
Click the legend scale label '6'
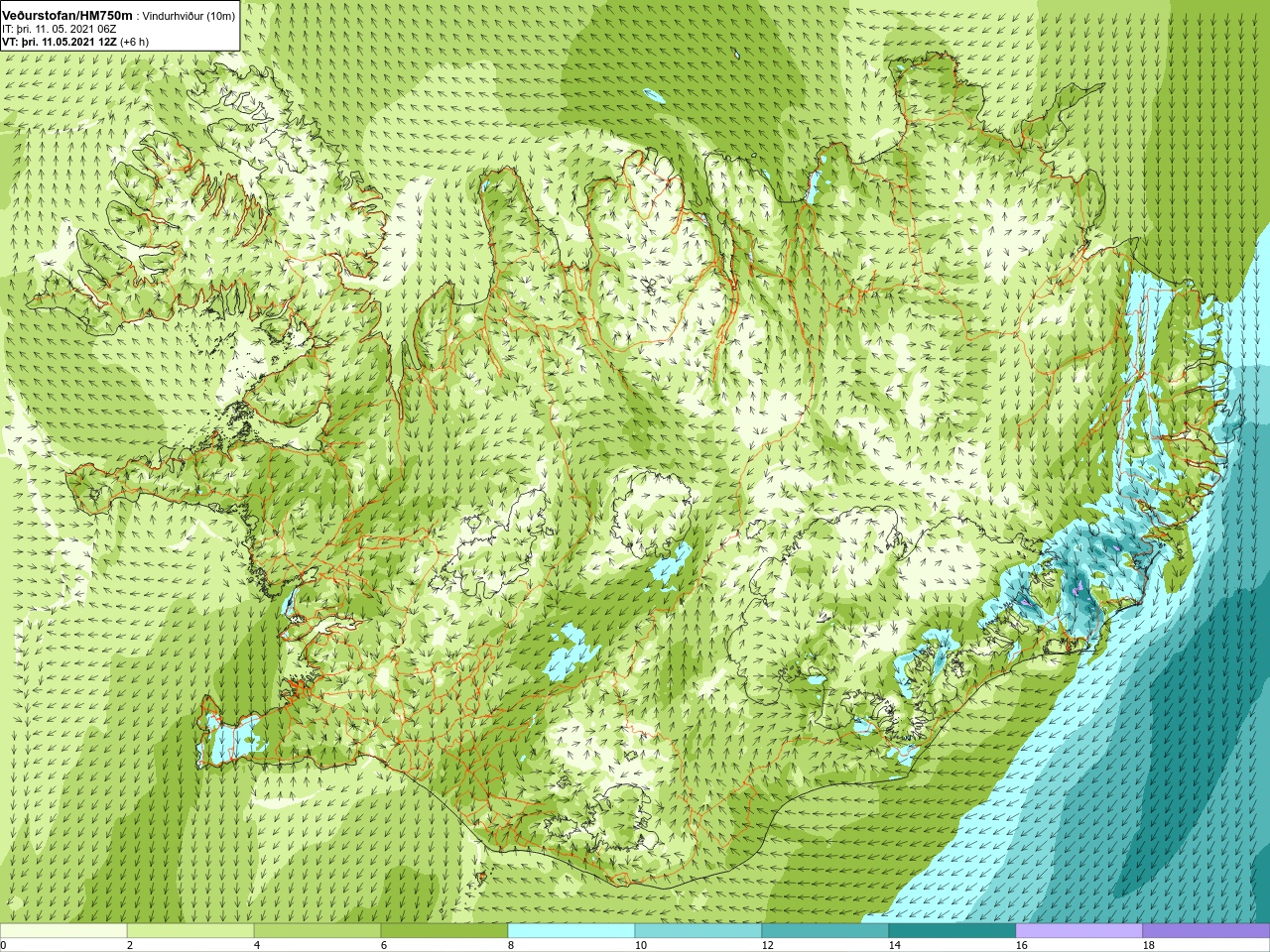coord(384,945)
